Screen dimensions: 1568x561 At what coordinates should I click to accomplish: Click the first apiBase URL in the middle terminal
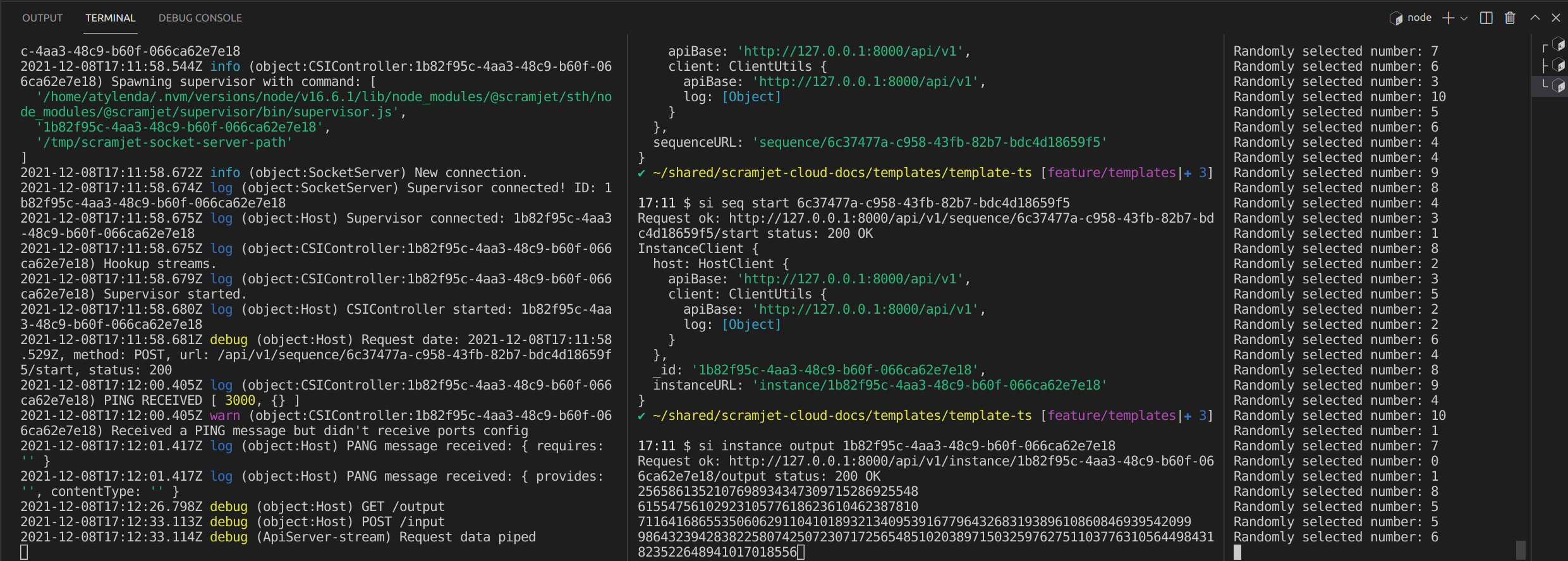(x=850, y=51)
